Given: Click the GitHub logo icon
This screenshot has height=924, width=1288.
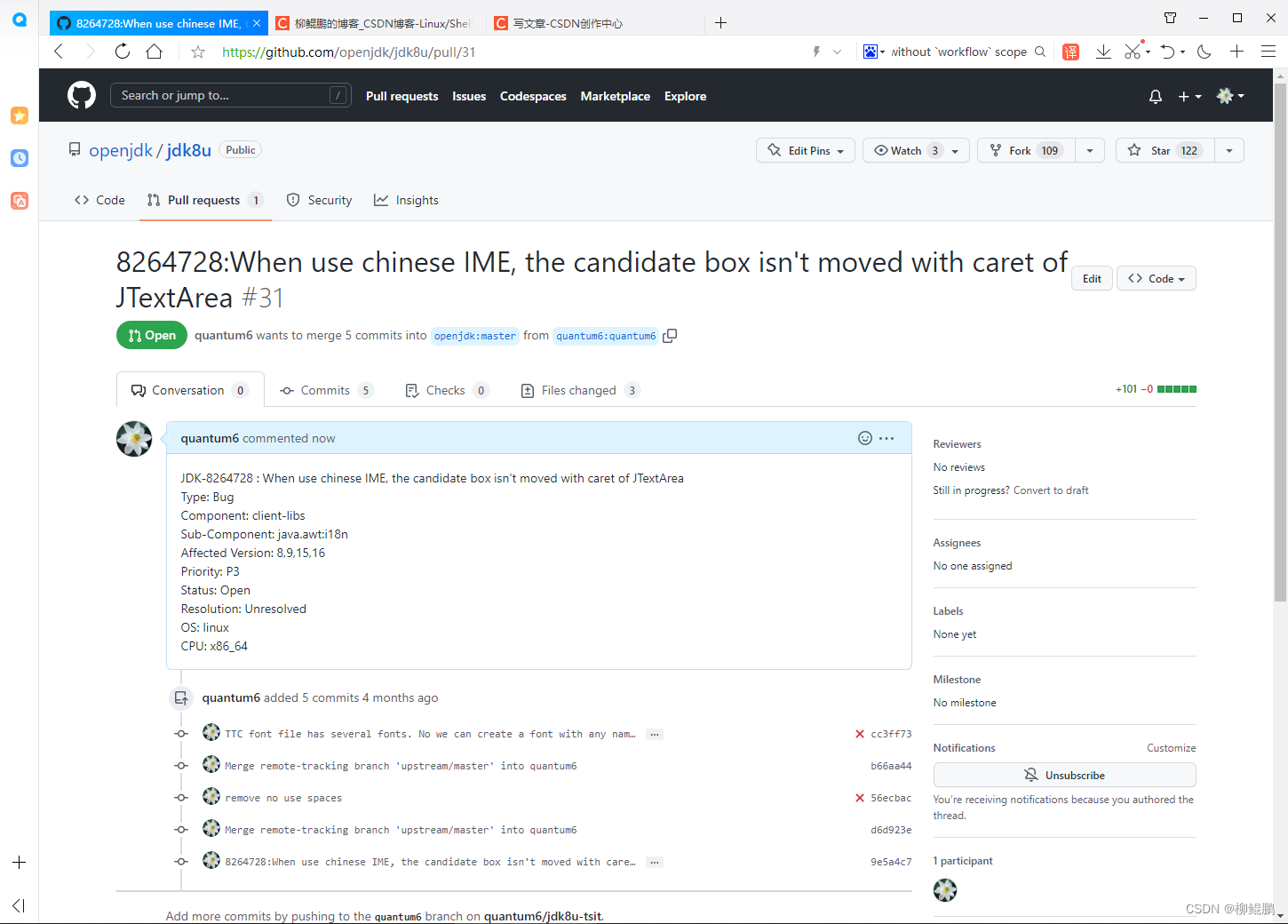Looking at the screenshot, I should pyautogui.click(x=81, y=95).
